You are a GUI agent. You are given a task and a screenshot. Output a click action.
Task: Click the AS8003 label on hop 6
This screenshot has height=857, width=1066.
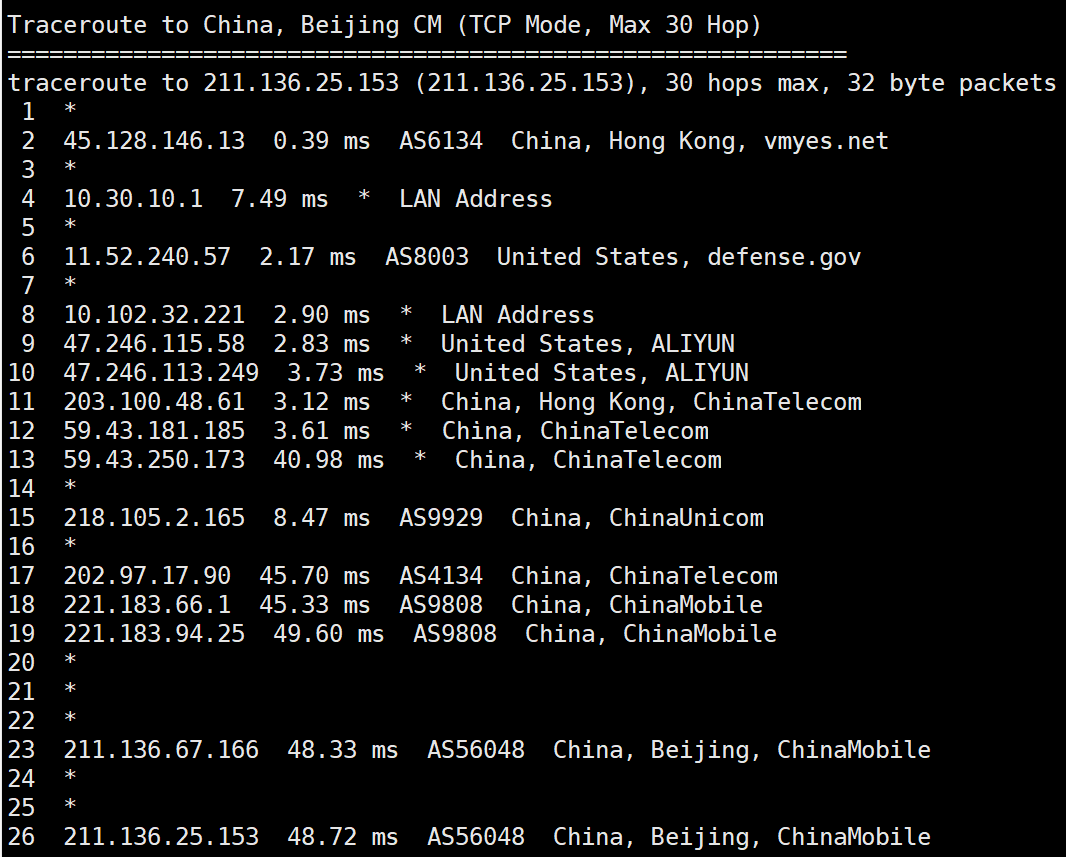click(427, 257)
